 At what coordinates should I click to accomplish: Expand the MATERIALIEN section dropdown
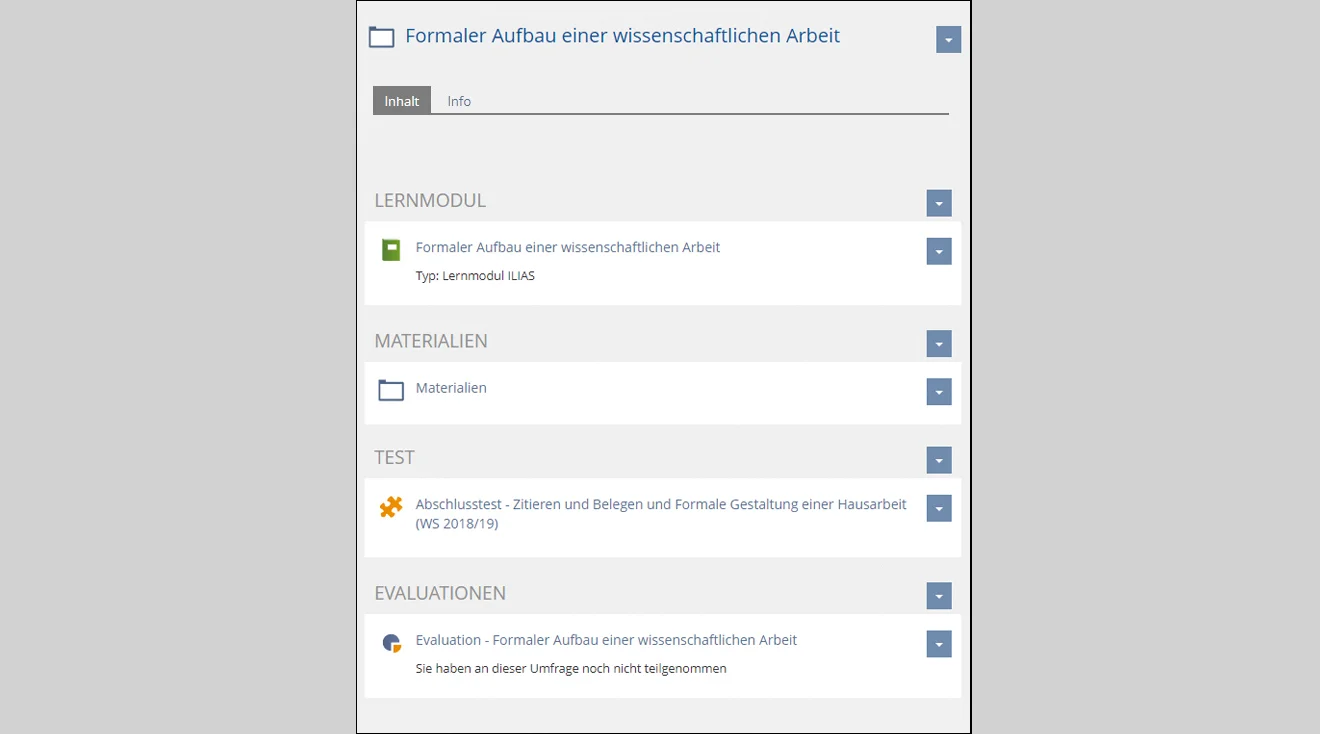tap(938, 343)
